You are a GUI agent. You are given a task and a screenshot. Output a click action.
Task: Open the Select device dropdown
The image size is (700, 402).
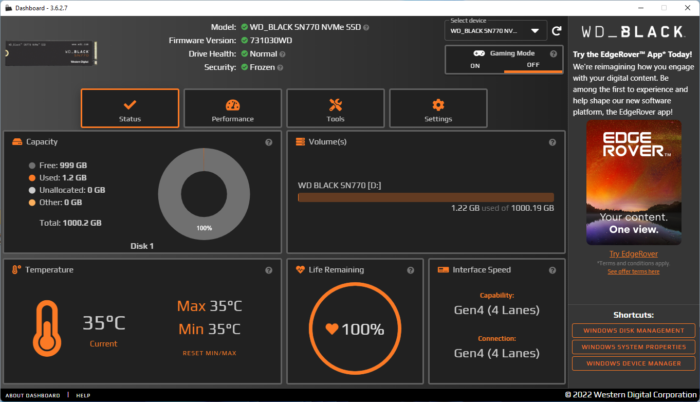(x=496, y=31)
